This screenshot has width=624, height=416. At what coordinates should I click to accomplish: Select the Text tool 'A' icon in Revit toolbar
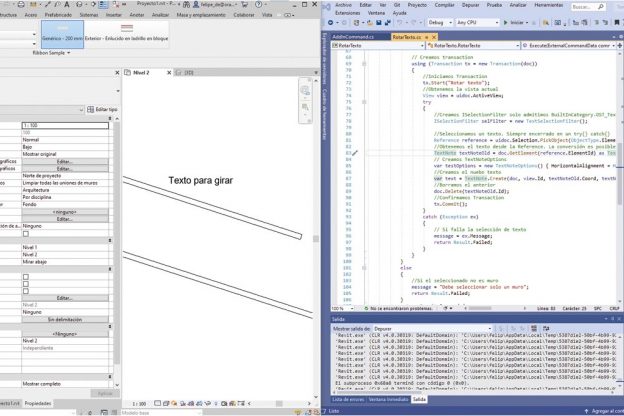[66, 4]
